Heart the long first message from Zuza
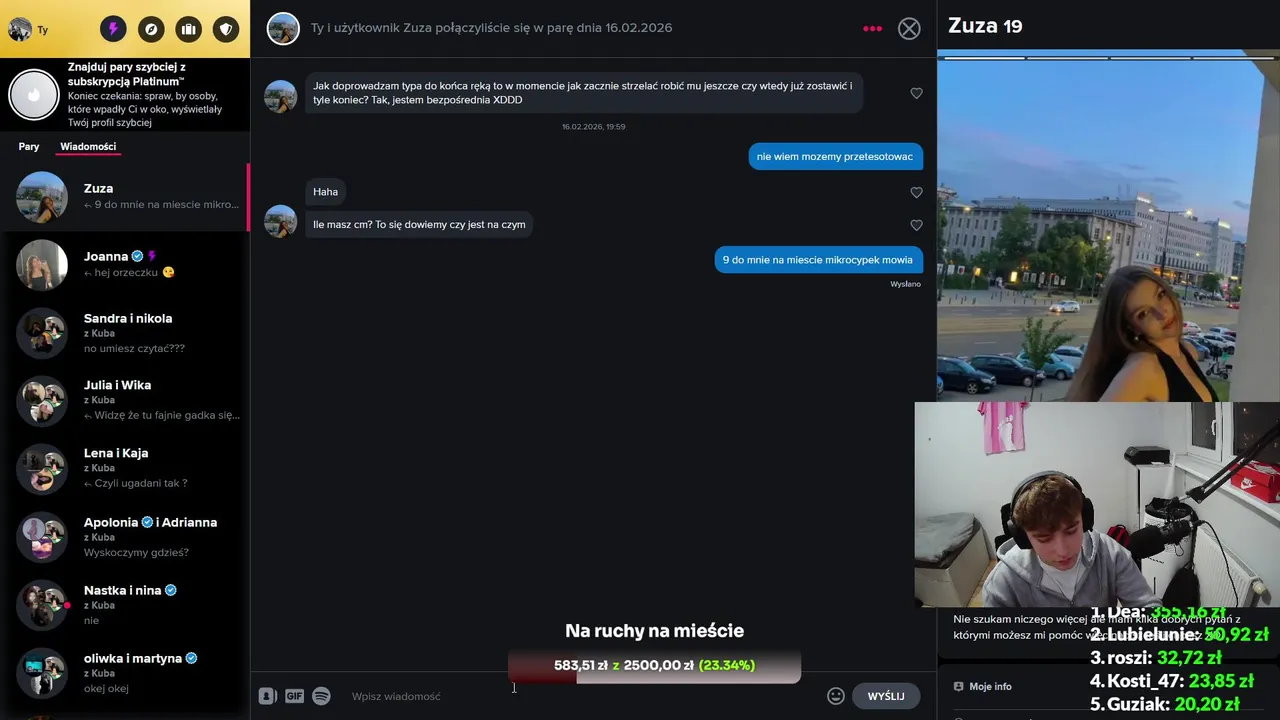Viewport: 1280px width, 720px height. point(916,93)
